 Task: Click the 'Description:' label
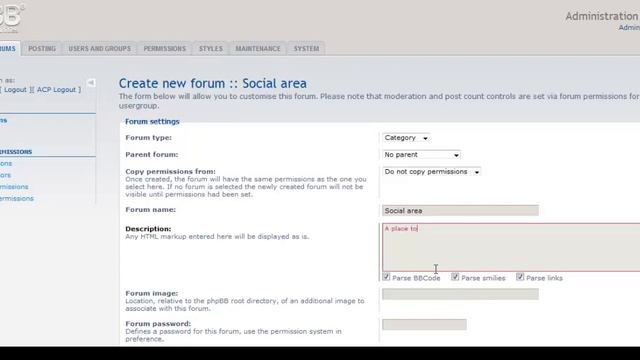click(148, 229)
